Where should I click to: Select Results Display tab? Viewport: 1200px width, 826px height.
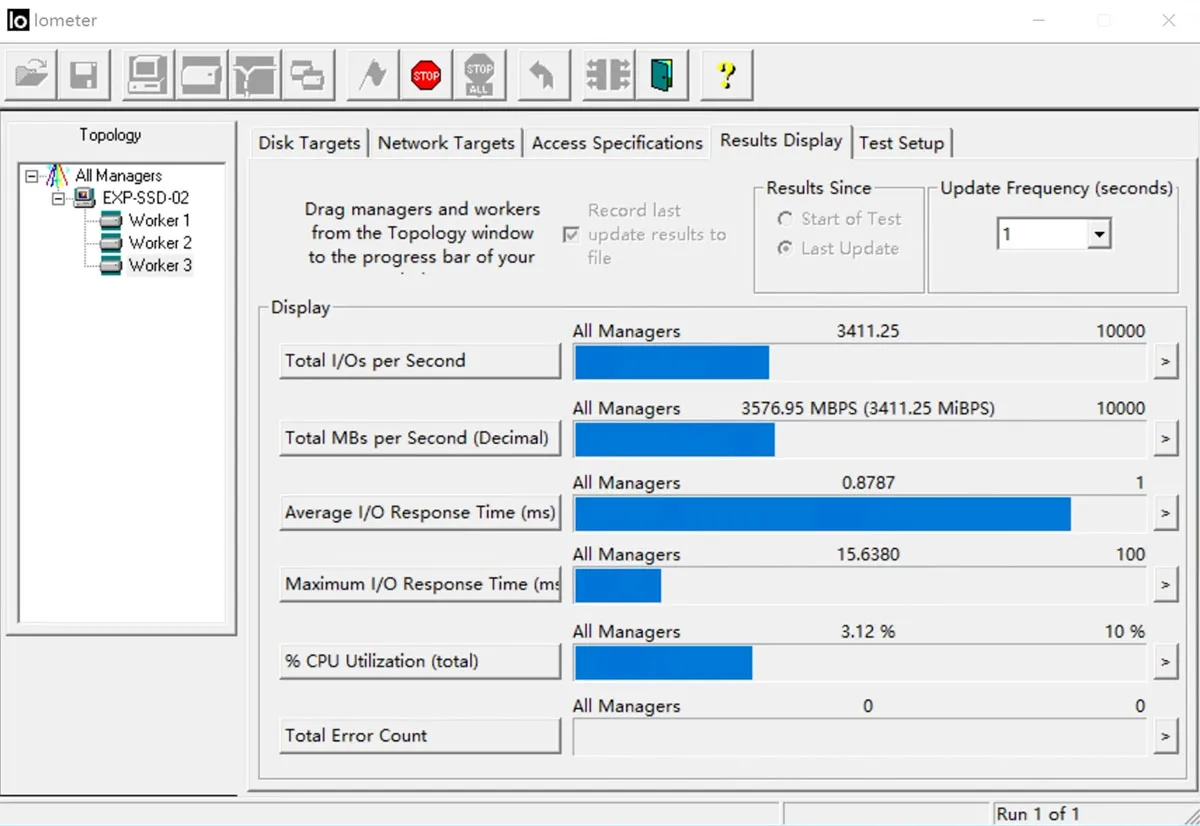click(781, 141)
